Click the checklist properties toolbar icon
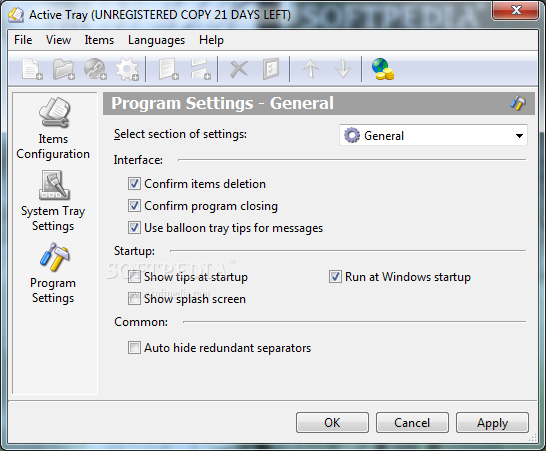 [271, 69]
